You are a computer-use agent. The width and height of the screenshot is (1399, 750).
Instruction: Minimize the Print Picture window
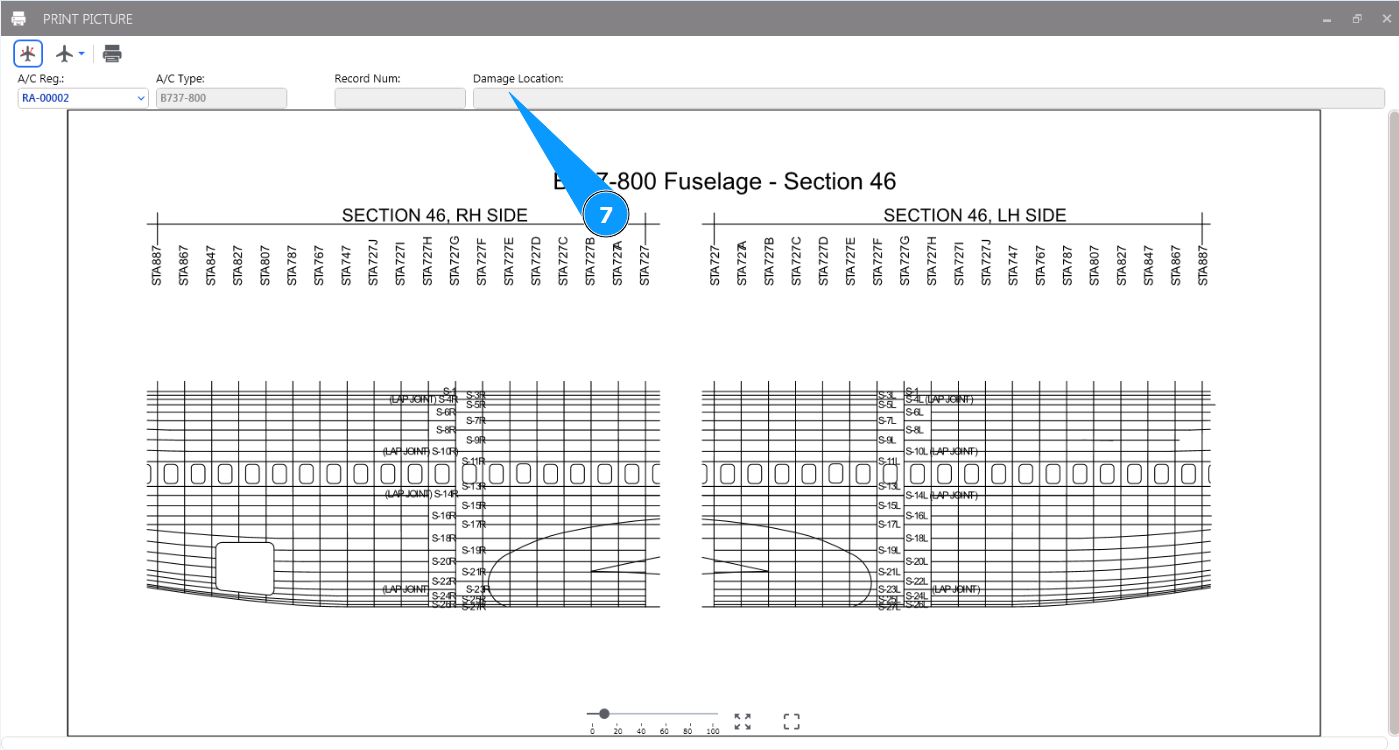pos(1327,19)
